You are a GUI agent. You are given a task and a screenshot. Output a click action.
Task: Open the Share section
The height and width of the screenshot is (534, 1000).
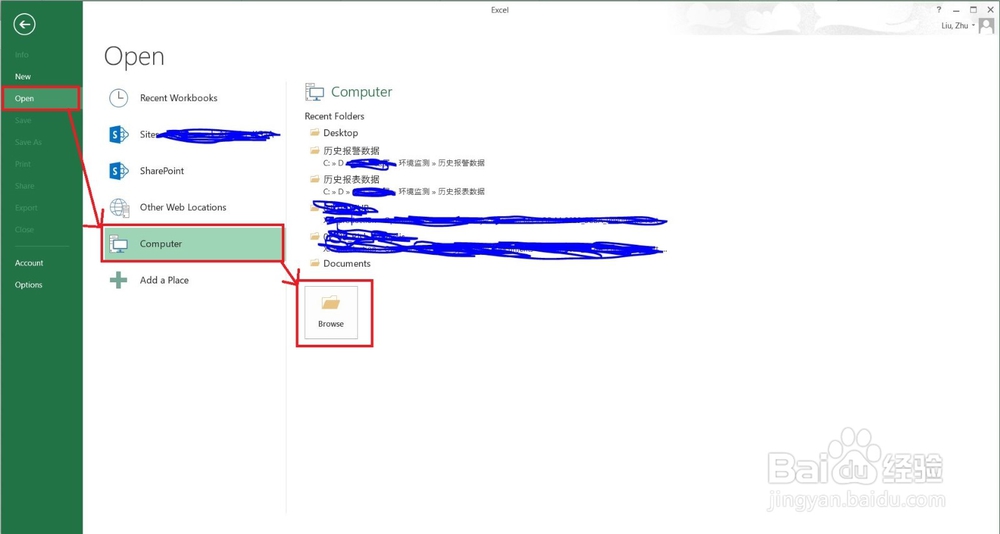[x=24, y=186]
